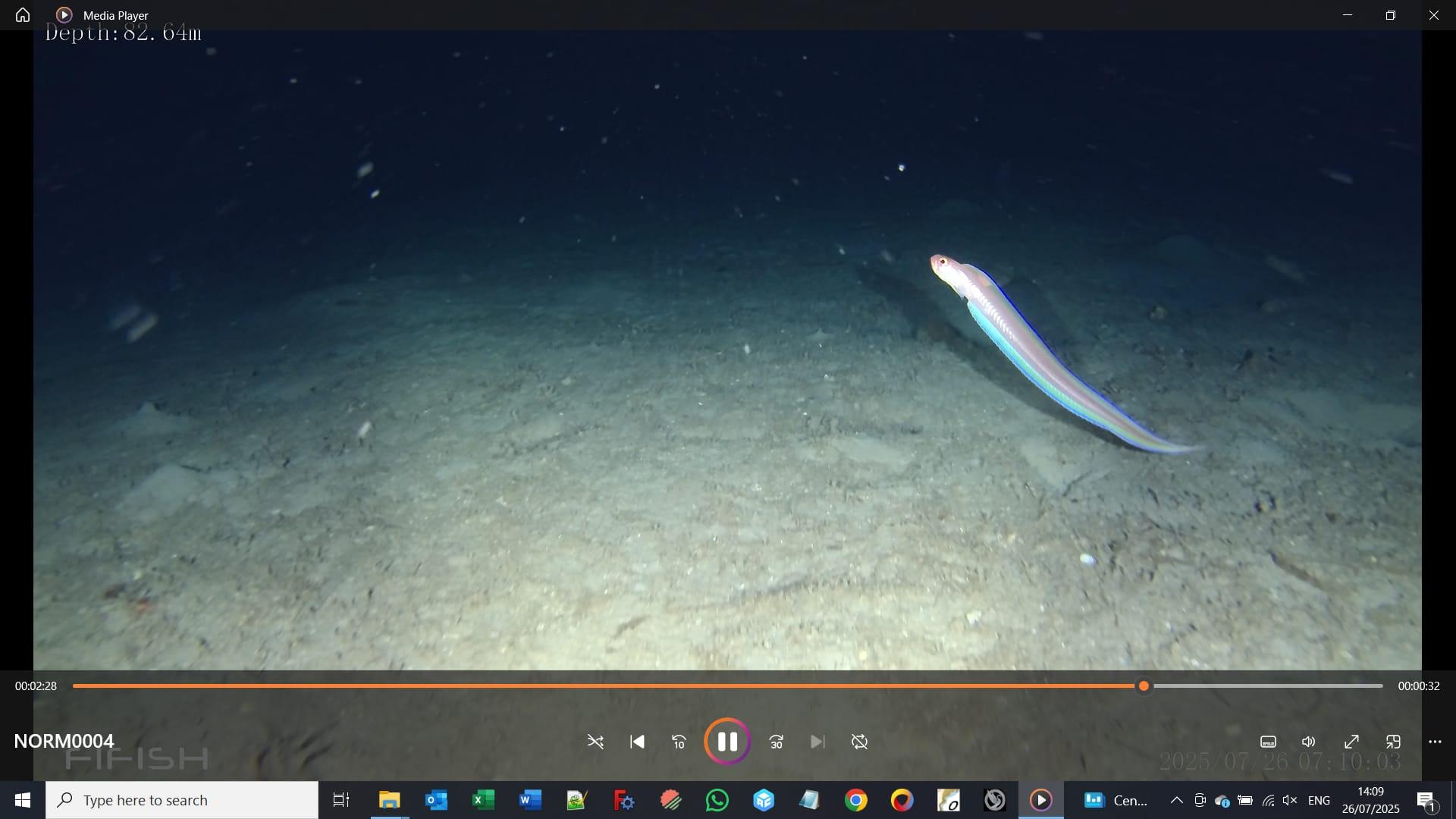1456x819 pixels.
Task: Open WhatsApp from the taskbar
Action: tap(717, 800)
